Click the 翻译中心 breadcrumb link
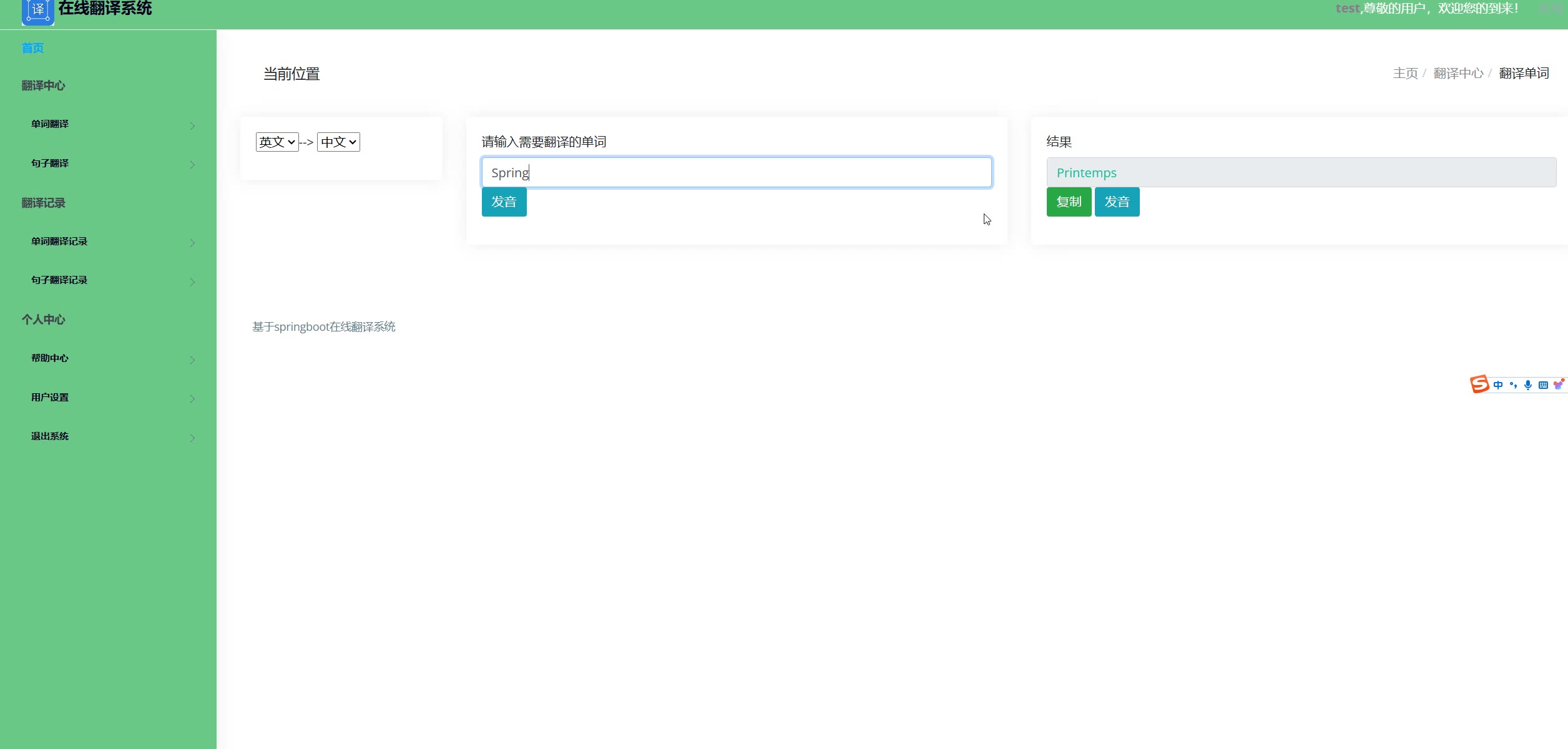The height and width of the screenshot is (749, 1568). pos(1458,73)
